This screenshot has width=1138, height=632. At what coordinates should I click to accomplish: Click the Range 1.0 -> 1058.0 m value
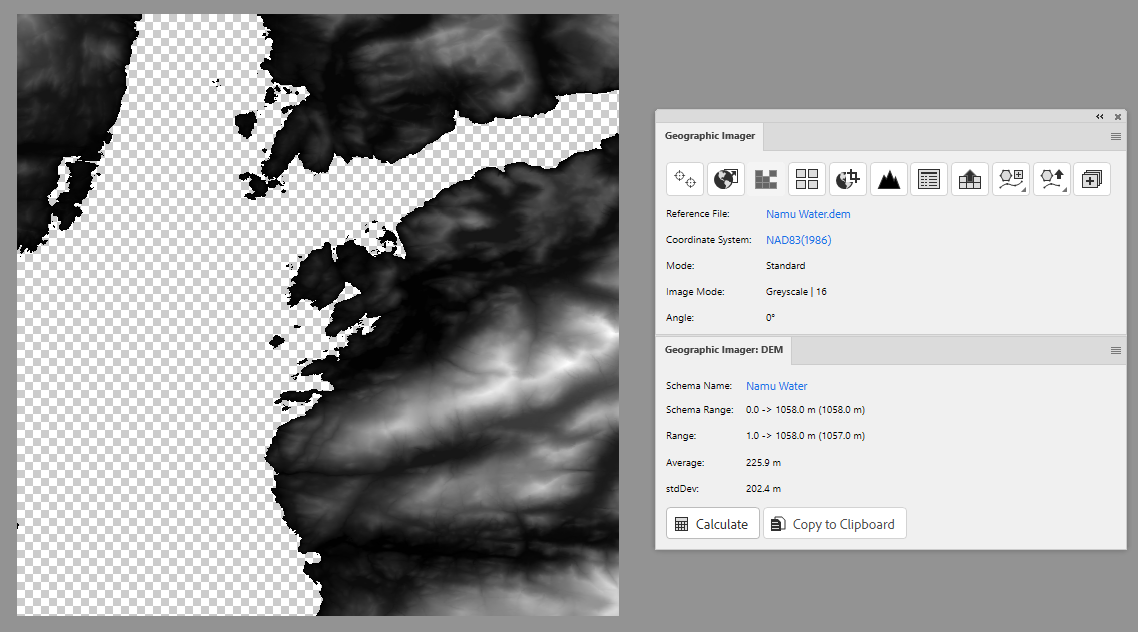(x=806, y=436)
